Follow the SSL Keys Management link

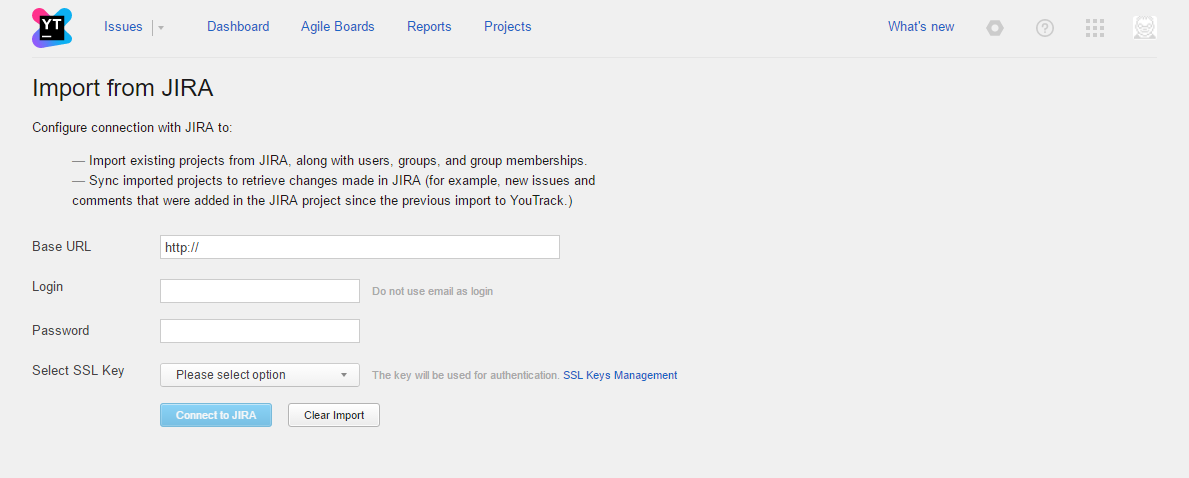point(620,376)
